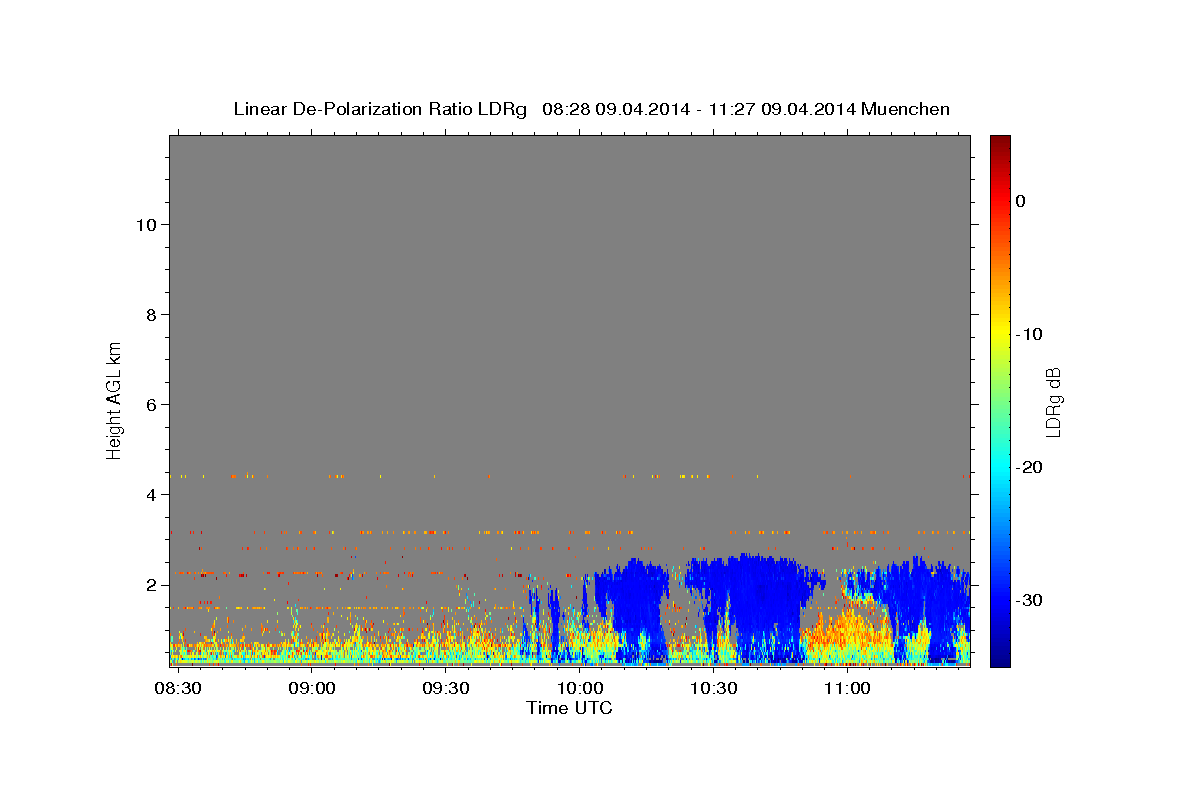Click the height tick label '6'

[x=151, y=405]
